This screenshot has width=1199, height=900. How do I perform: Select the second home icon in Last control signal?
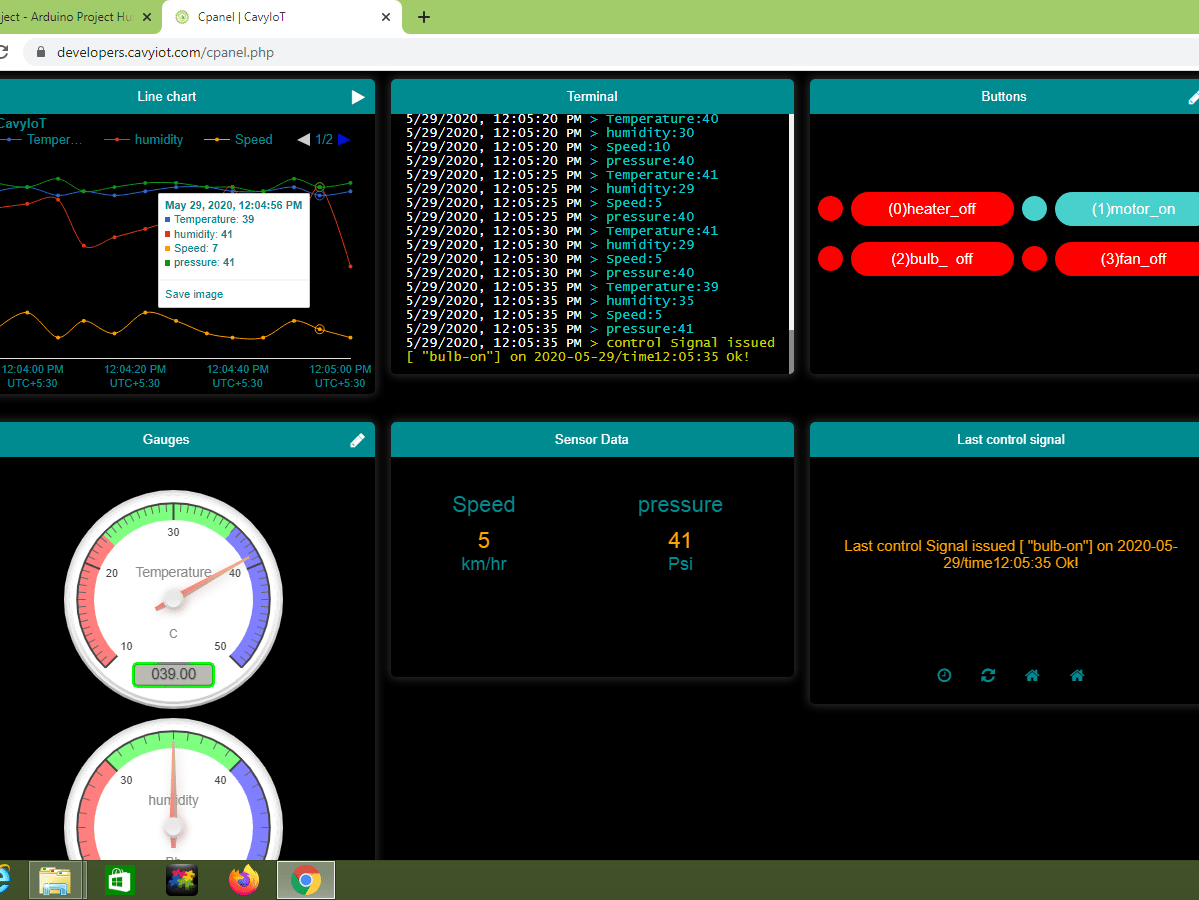tap(1076, 675)
